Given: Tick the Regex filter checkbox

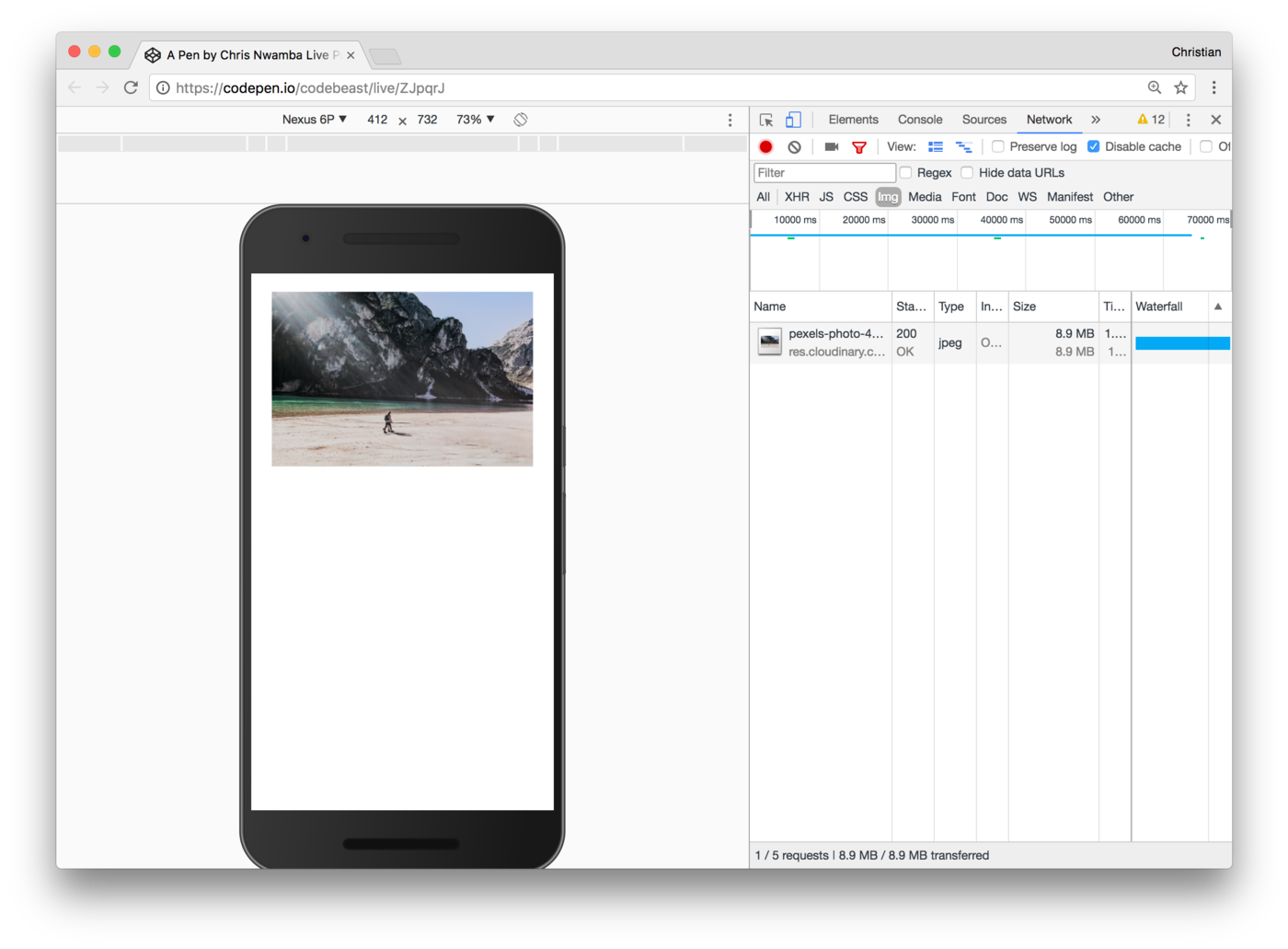Looking at the screenshot, I should coord(905,172).
